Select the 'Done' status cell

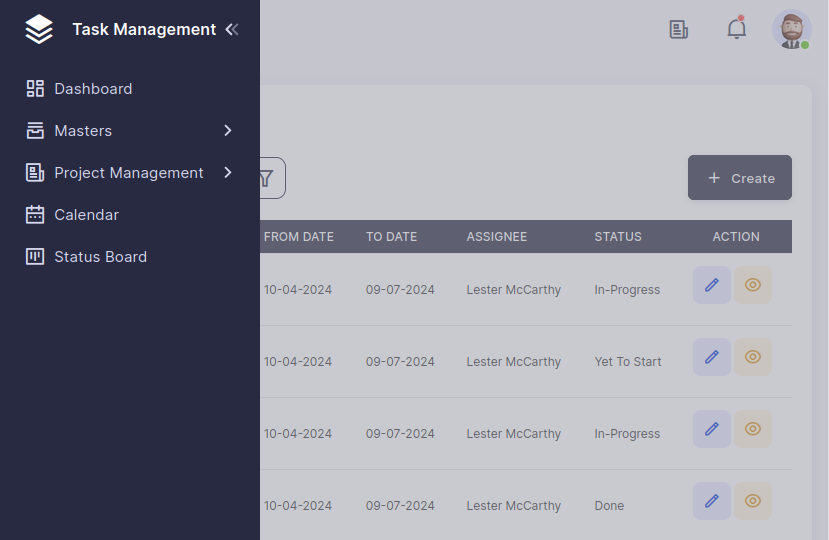[x=609, y=506]
